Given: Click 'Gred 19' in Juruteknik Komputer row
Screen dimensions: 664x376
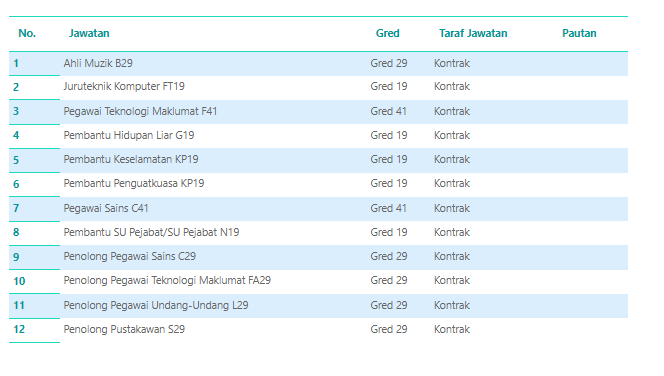Looking at the screenshot, I should [x=389, y=86].
